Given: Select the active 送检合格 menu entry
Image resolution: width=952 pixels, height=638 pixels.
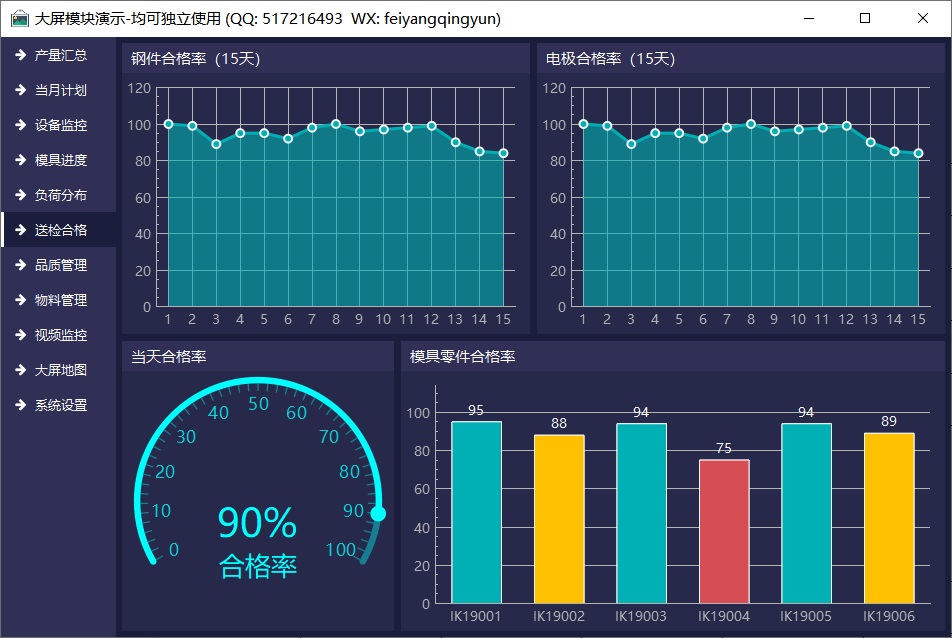Looking at the screenshot, I should (60, 230).
